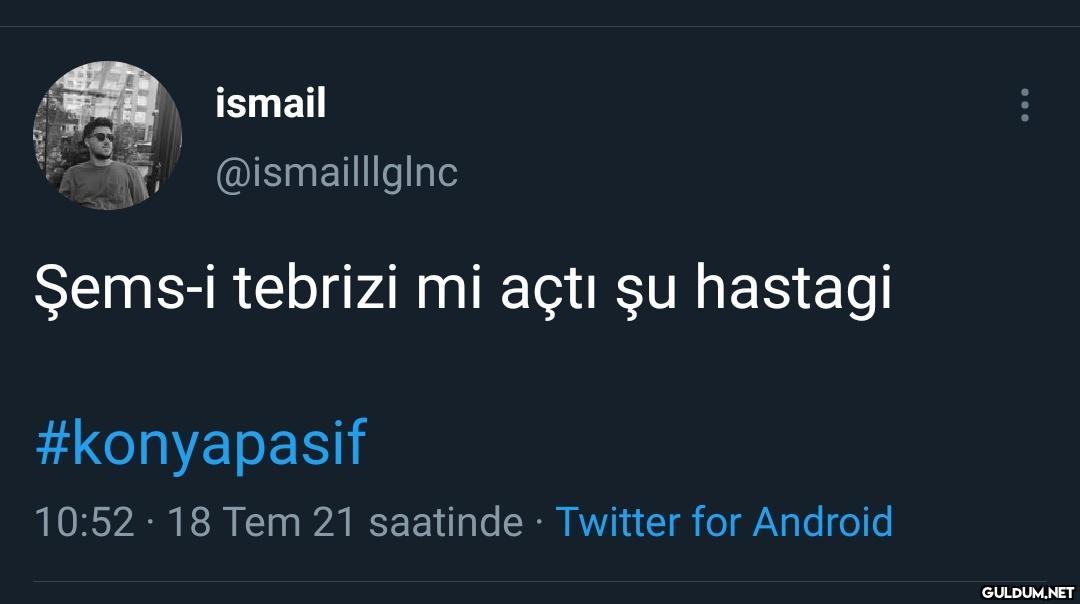Open the three-dot more options menu
The height and width of the screenshot is (604, 1080).
1024,105
